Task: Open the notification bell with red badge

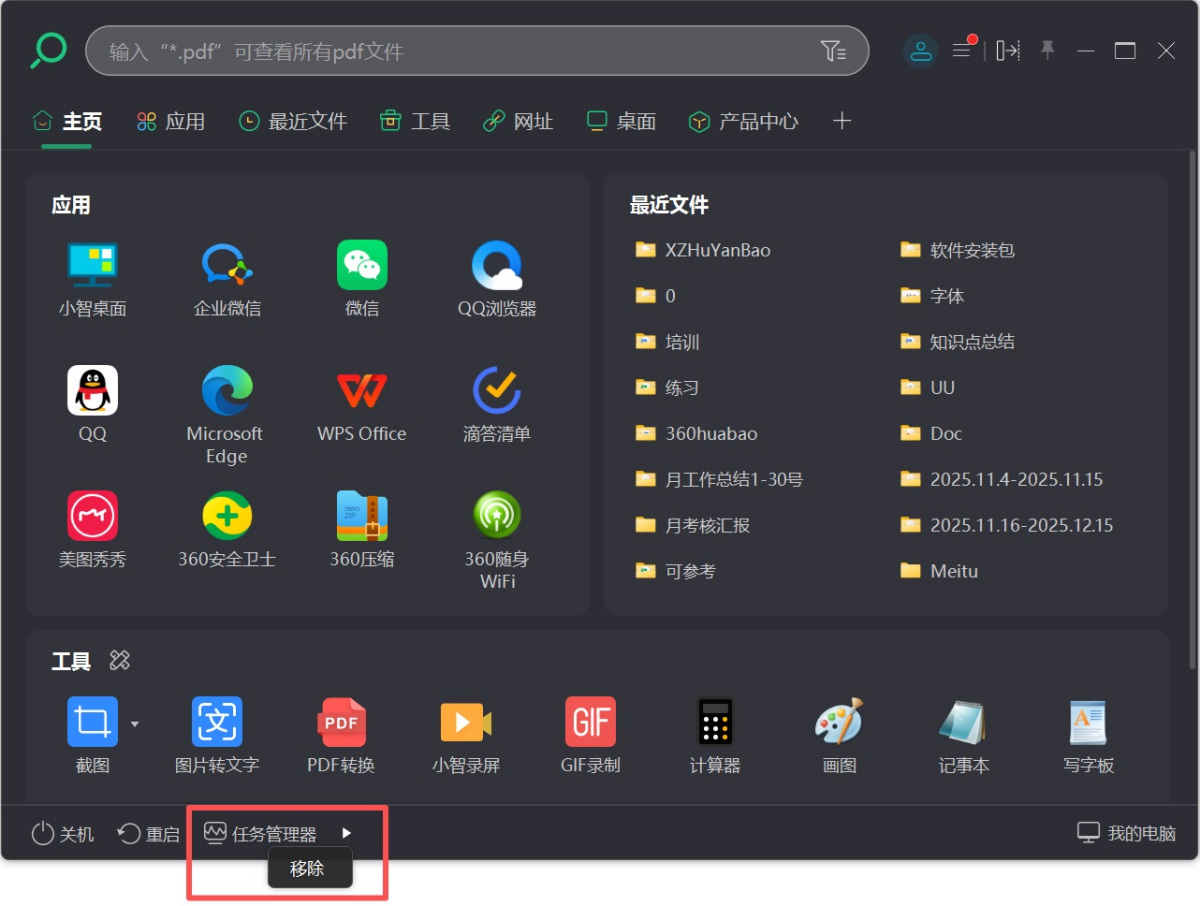Action: [963, 50]
